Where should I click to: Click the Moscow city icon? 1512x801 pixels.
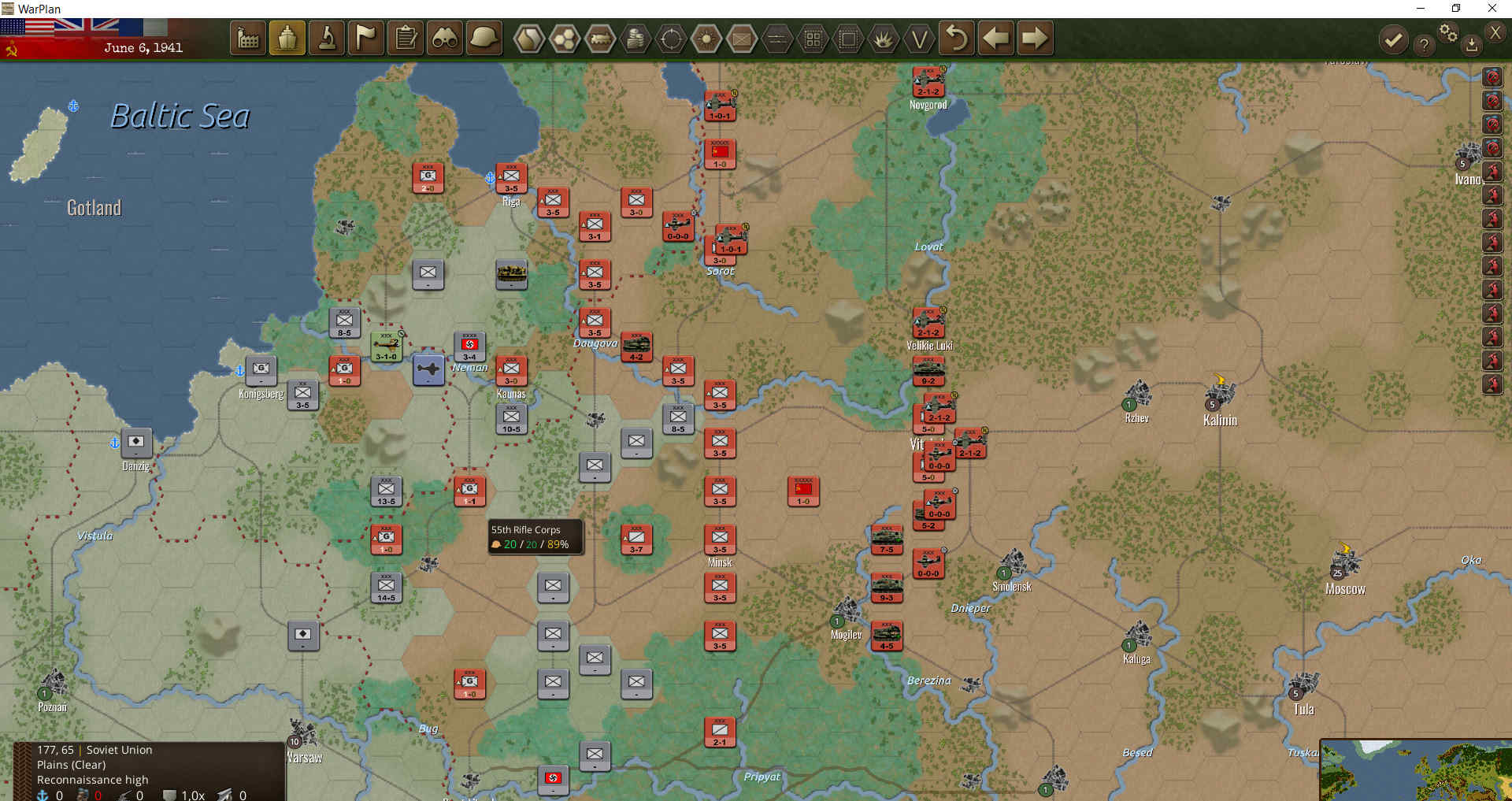click(1345, 561)
